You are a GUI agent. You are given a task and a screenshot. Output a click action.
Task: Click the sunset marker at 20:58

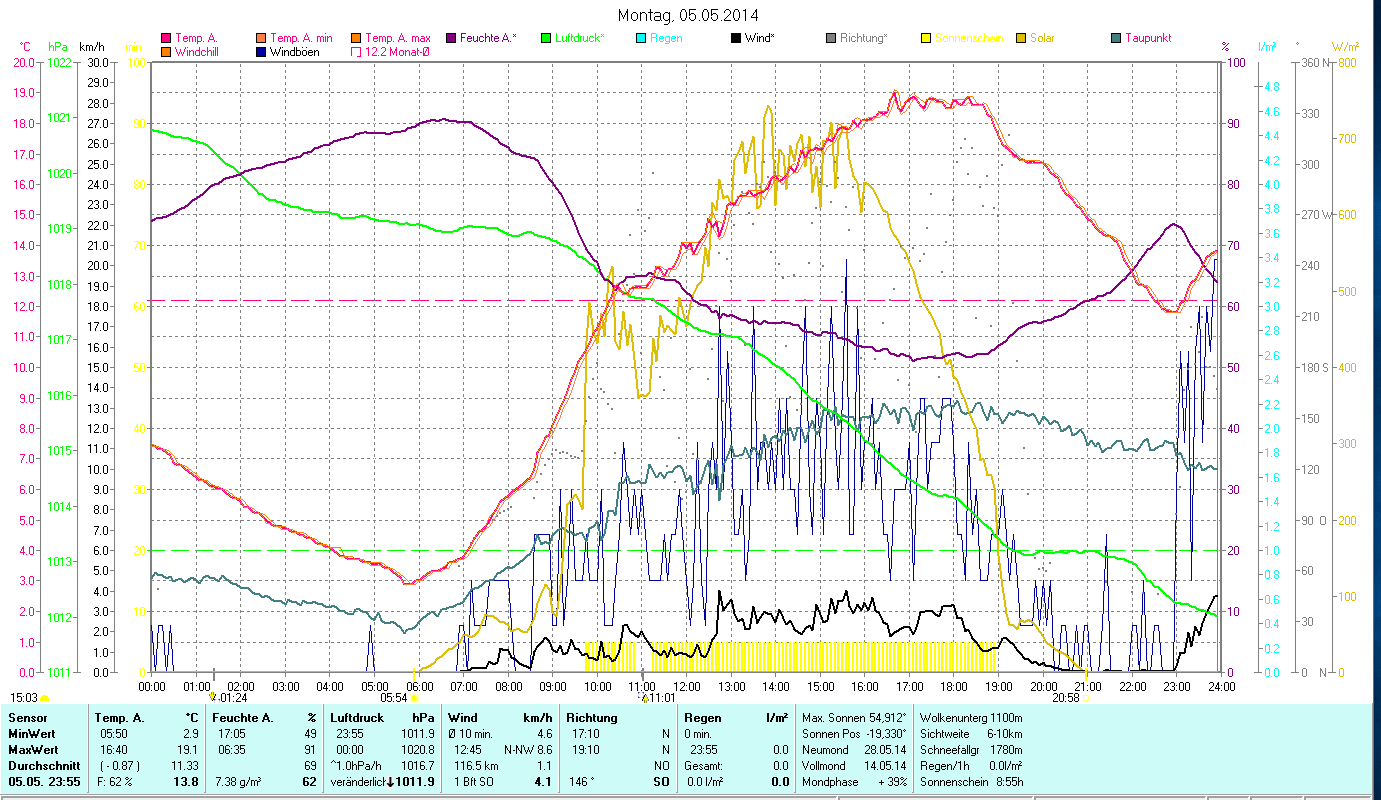(1087, 698)
